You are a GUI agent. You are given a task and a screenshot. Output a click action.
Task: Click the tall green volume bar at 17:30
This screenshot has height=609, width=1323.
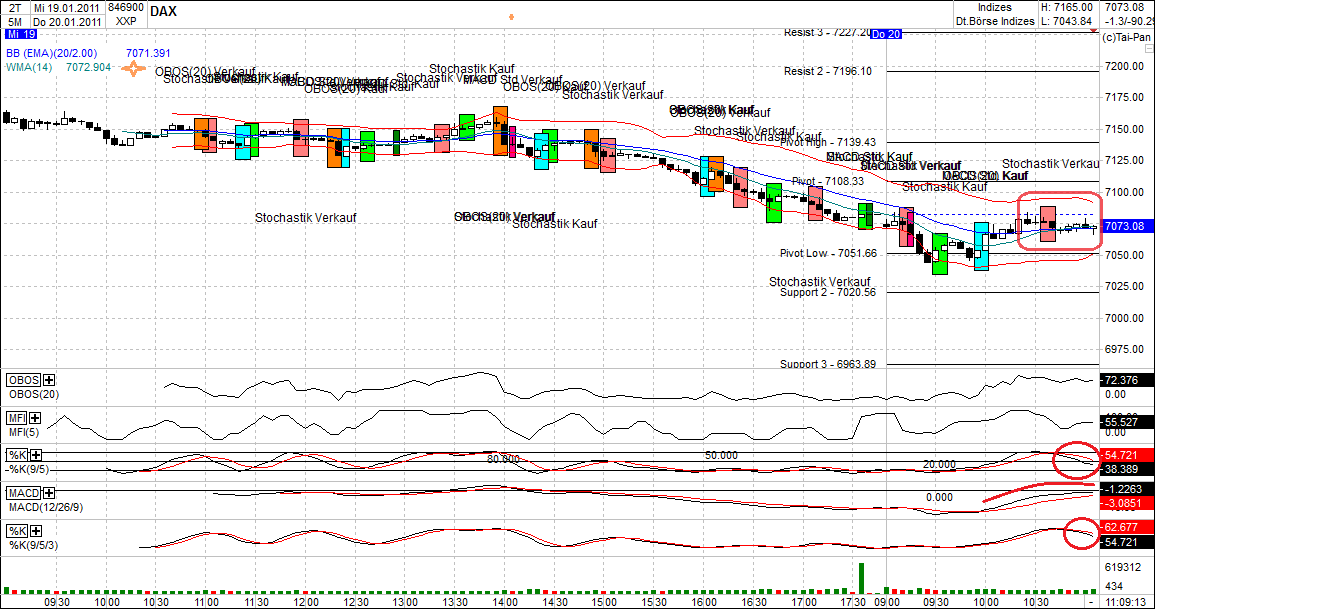[860, 577]
